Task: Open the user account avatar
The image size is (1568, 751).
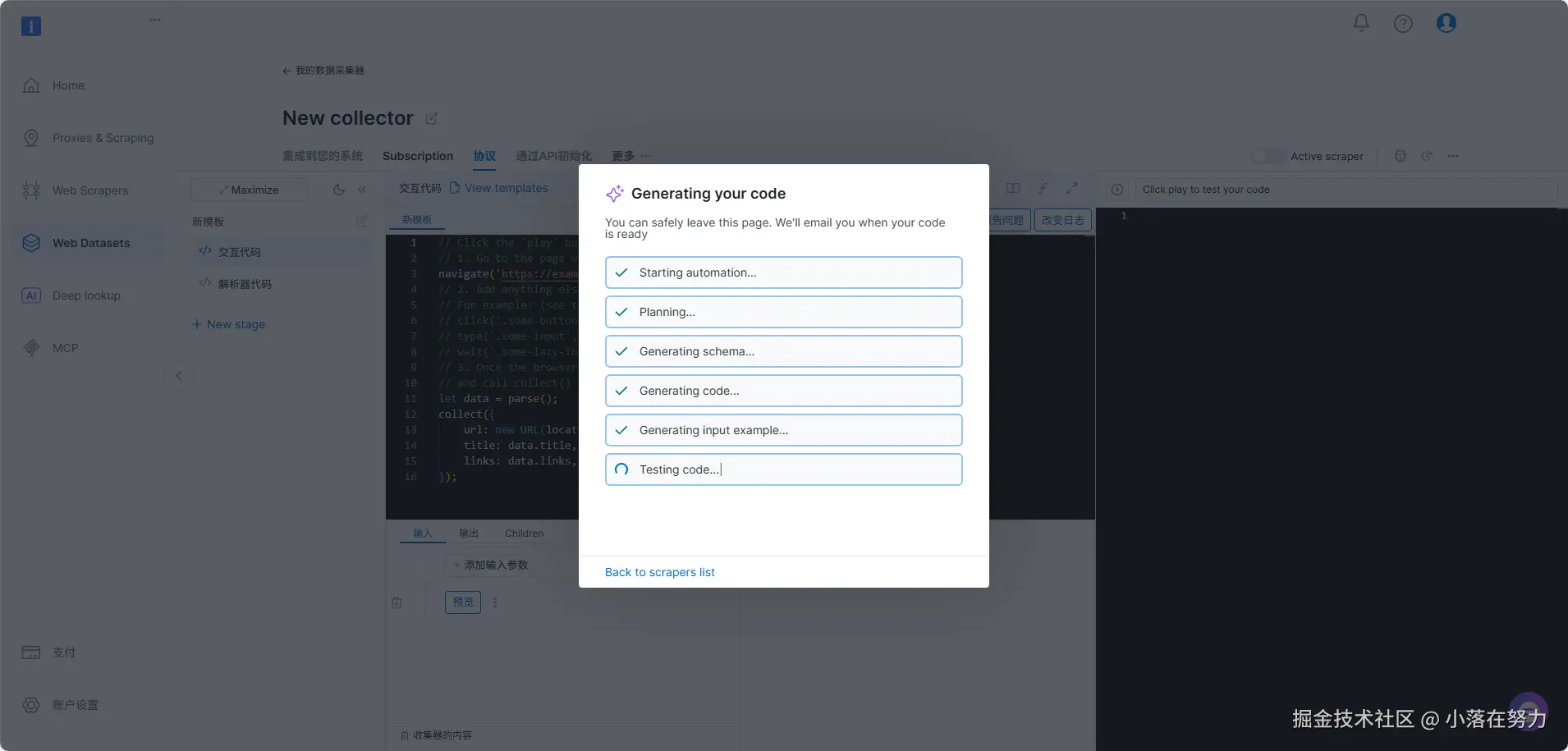Action: (x=1447, y=23)
